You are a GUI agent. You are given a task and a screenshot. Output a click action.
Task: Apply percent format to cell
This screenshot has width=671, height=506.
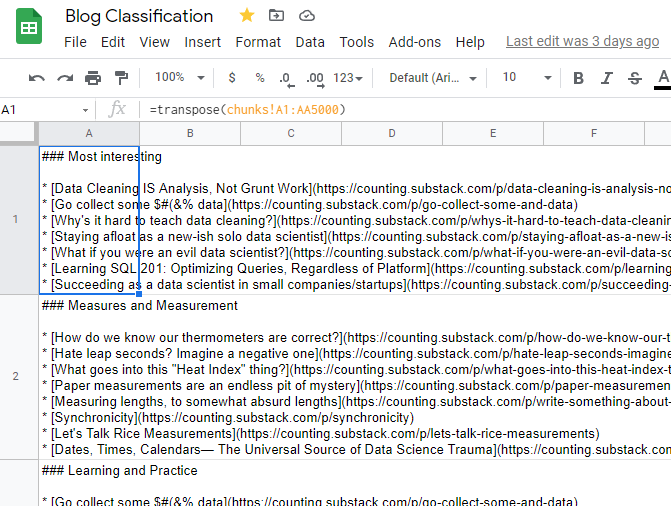click(260, 78)
